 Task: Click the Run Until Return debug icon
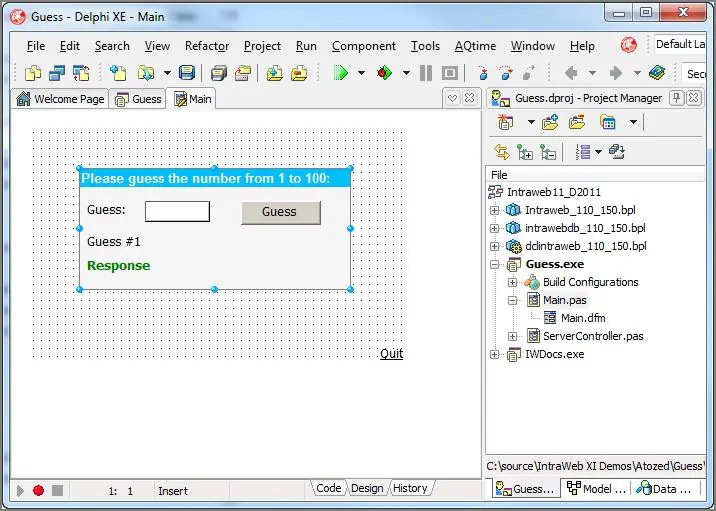tap(528, 73)
